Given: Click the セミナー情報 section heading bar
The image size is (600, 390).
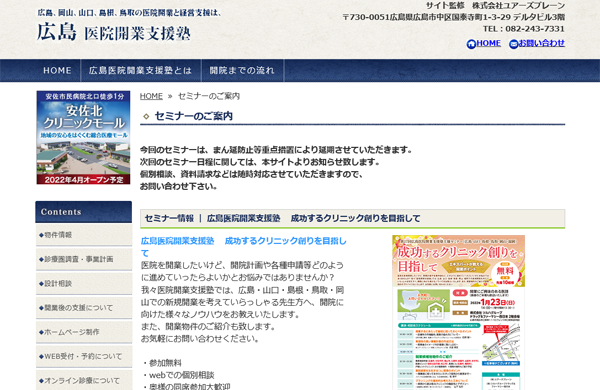Looking at the screenshot, I should pyautogui.click(x=352, y=219).
